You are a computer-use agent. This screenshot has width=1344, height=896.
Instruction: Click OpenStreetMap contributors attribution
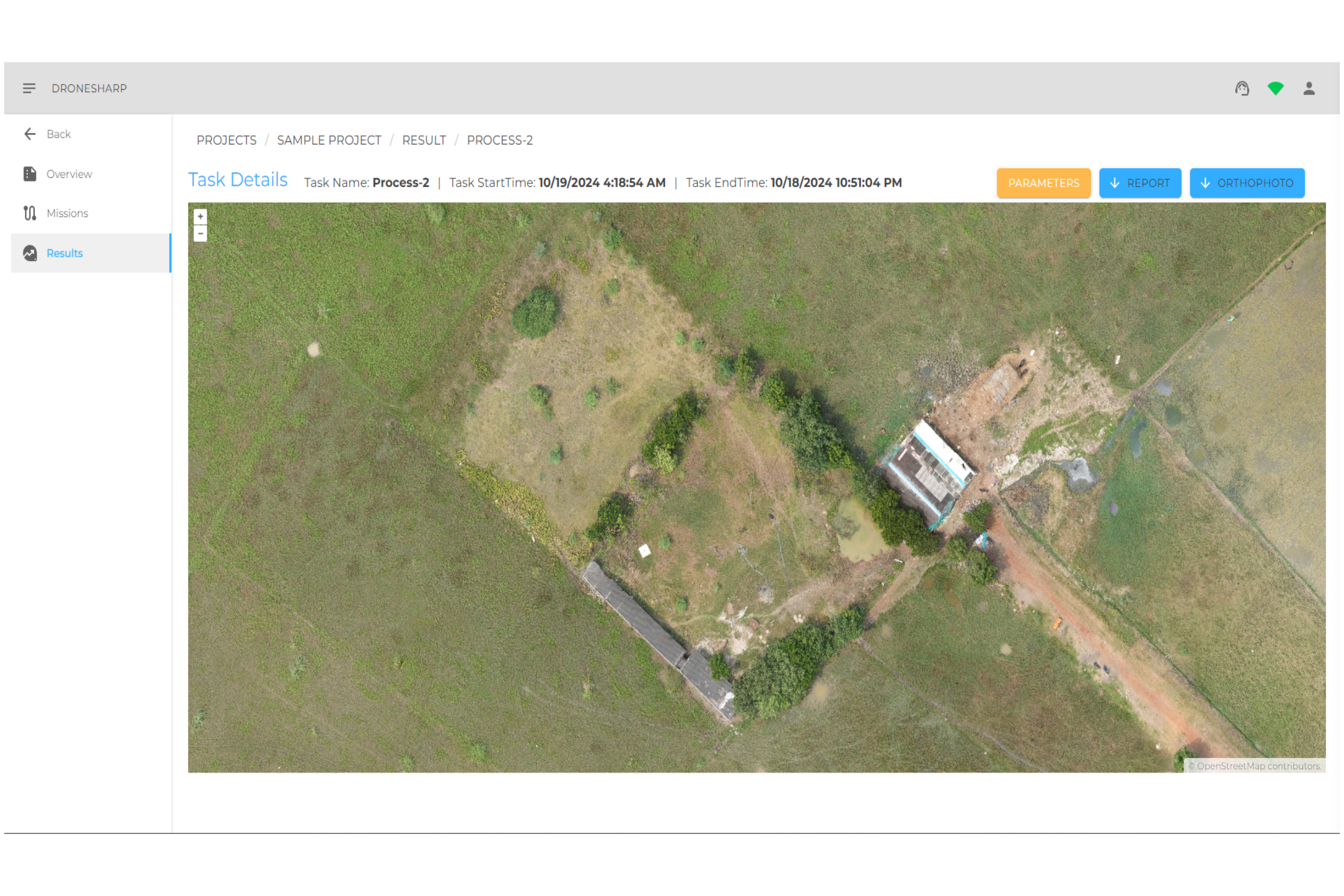point(1254,766)
